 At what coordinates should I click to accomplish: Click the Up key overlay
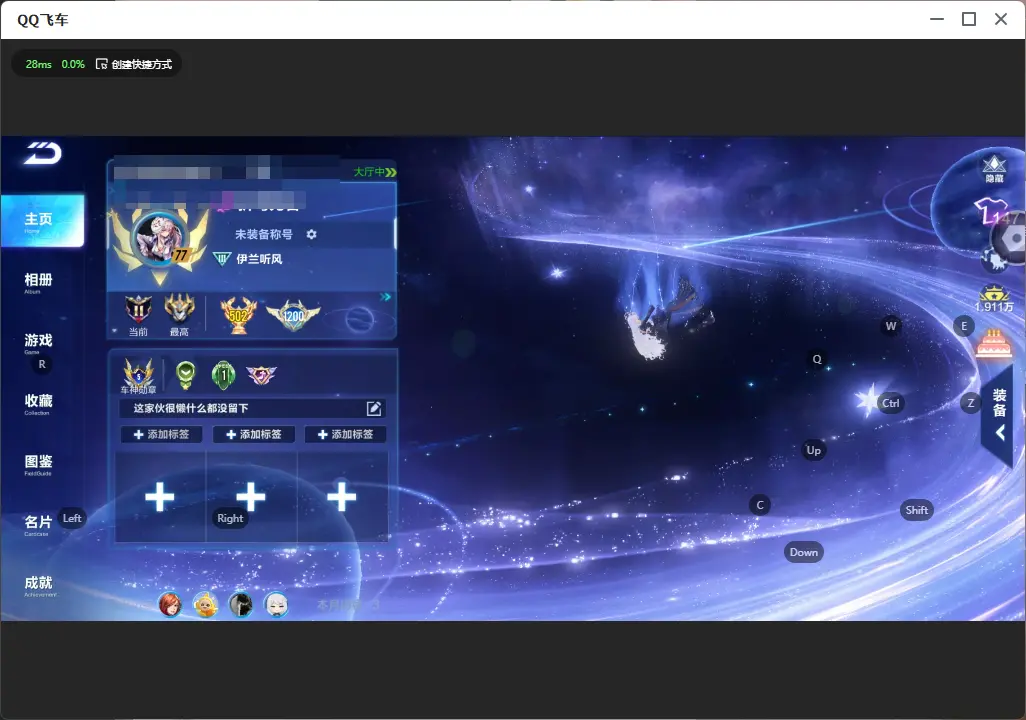pos(813,450)
